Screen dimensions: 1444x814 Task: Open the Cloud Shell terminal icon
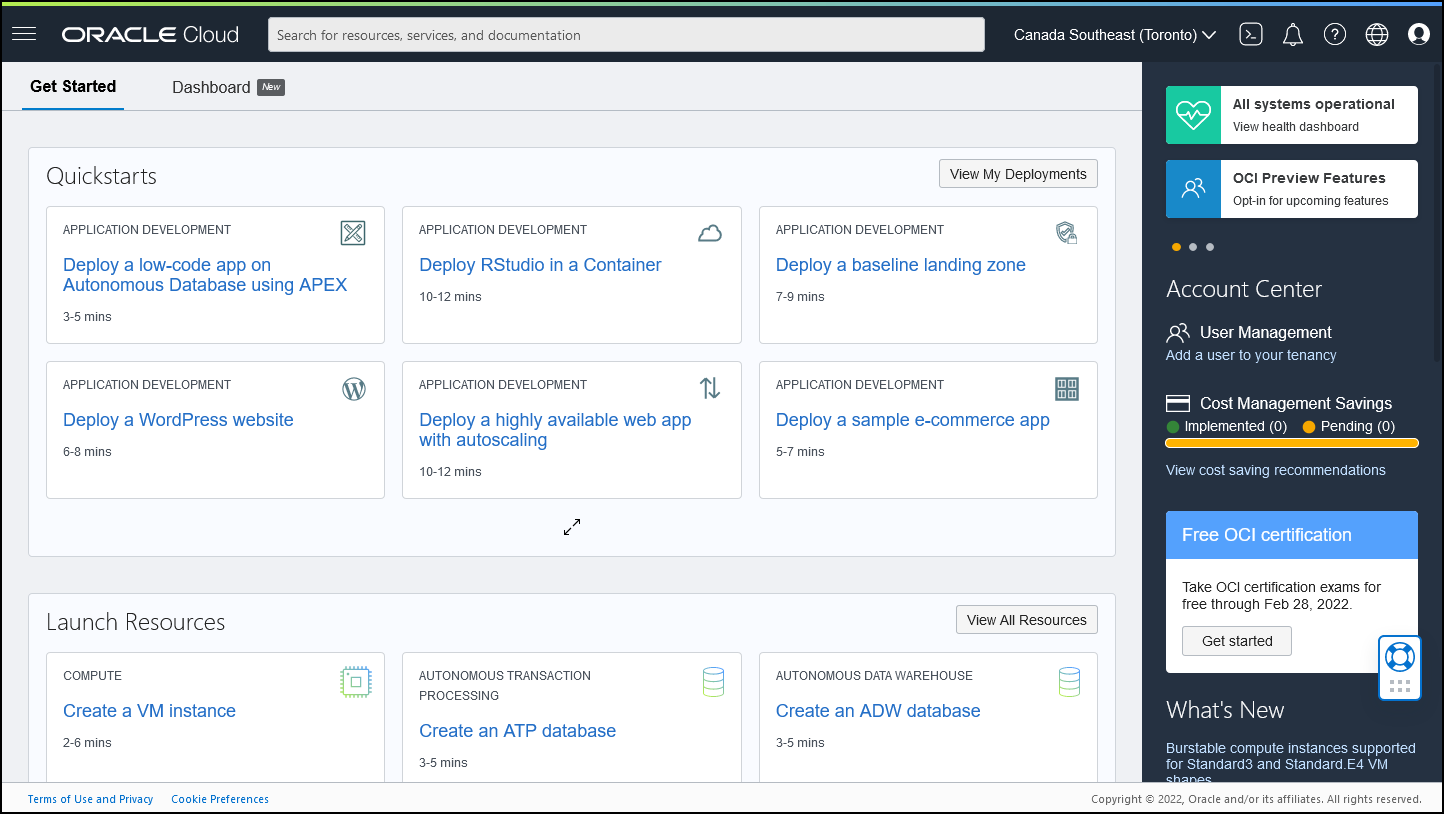[1250, 34]
